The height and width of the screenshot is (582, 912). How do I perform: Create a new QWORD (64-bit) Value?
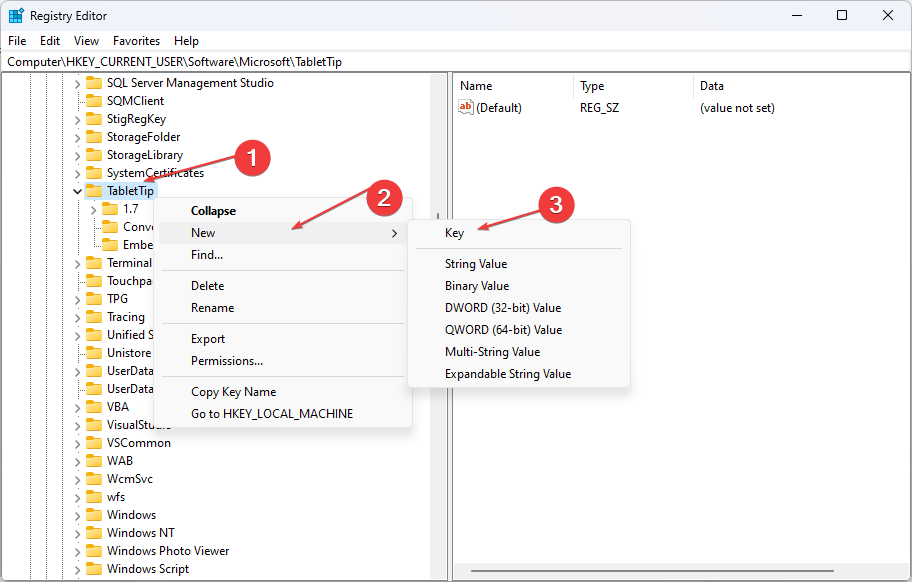pos(519,330)
